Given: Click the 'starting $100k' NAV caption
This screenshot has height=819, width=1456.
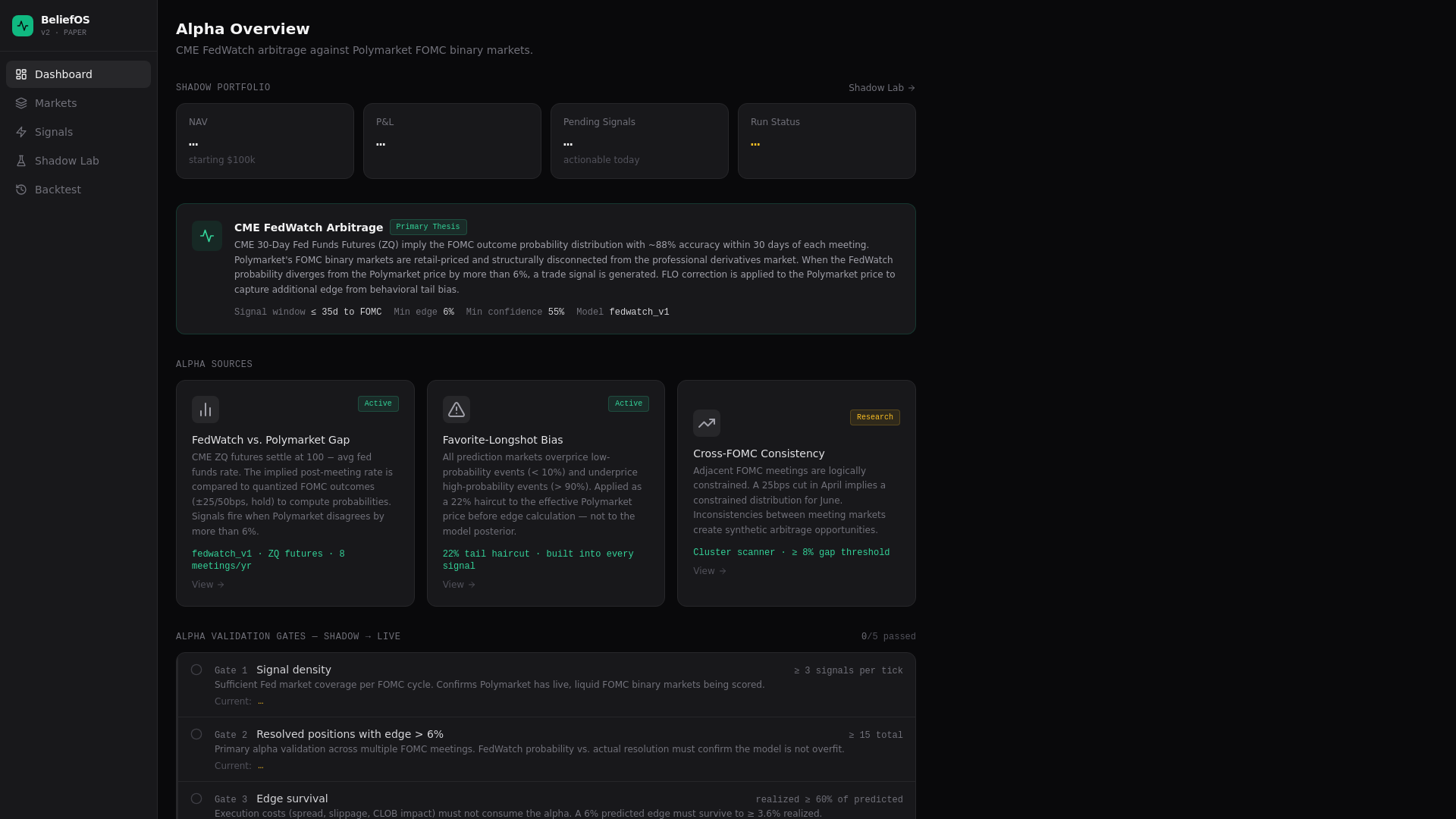Looking at the screenshot, I should coord(221,160).
